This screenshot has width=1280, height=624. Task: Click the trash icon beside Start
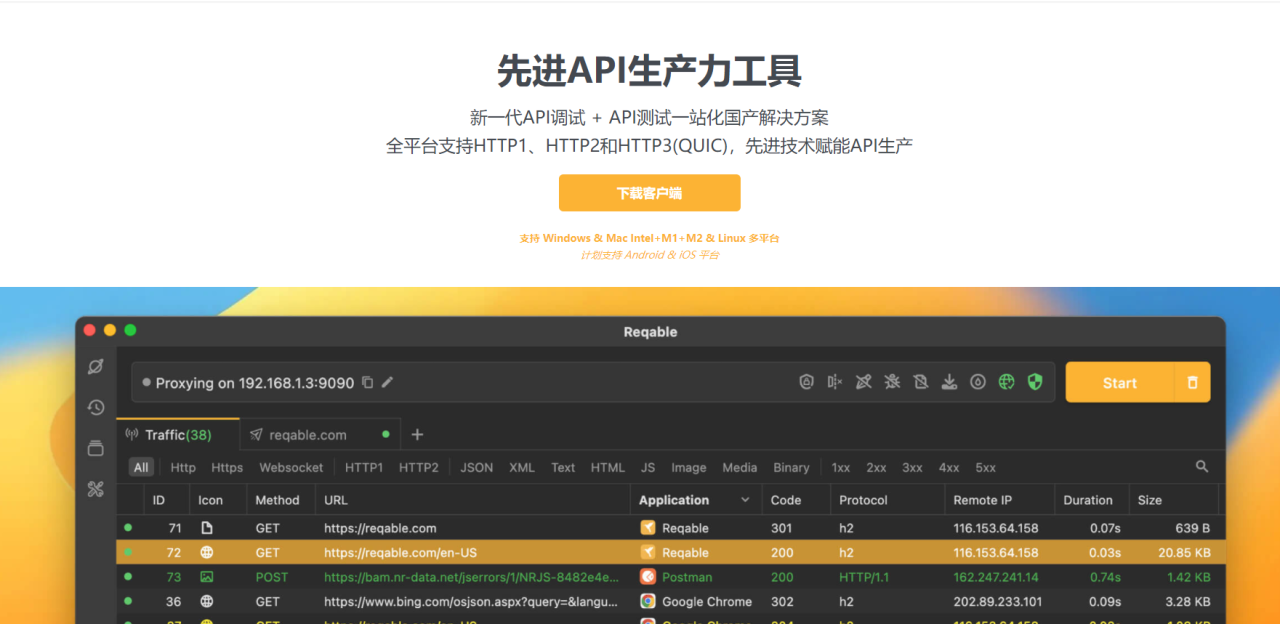pos(1192,383)
